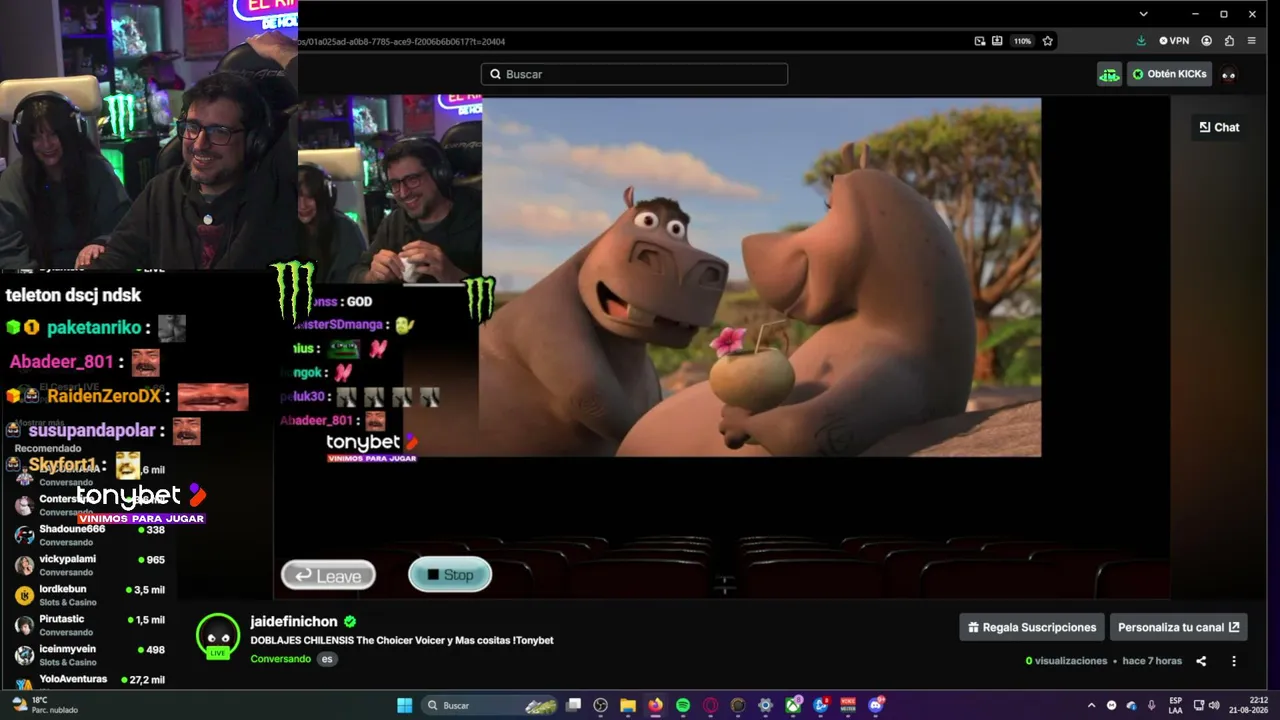The height and width of the screenshot is (720, 1280).
Task: Open Voicemeeter from the taskbar
Action: [848, 705]
